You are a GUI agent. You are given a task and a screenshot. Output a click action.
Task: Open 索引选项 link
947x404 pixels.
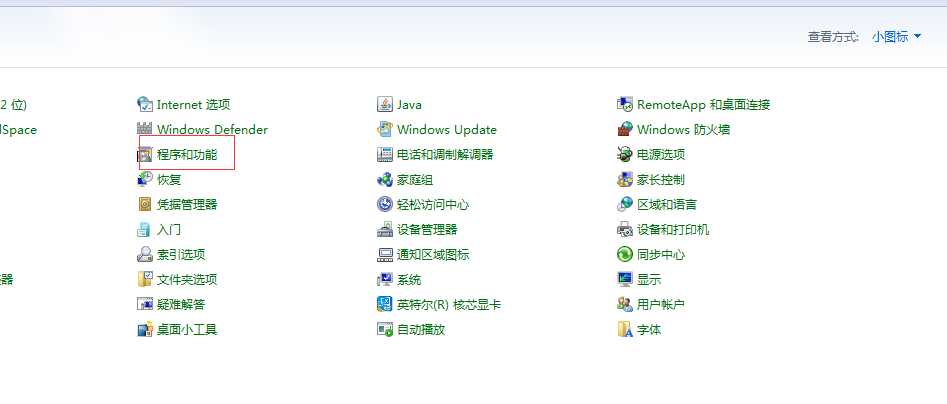point(181,254)
